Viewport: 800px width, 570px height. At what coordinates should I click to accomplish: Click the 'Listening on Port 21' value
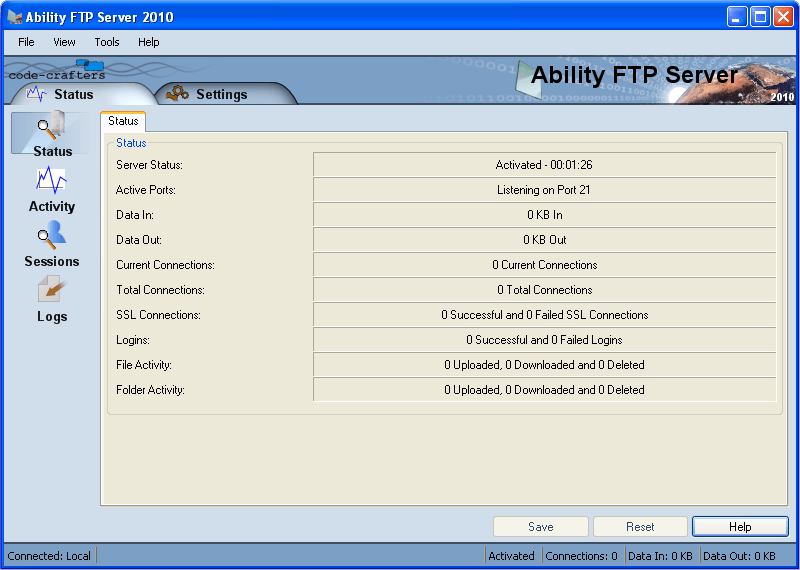pos(544,190)
